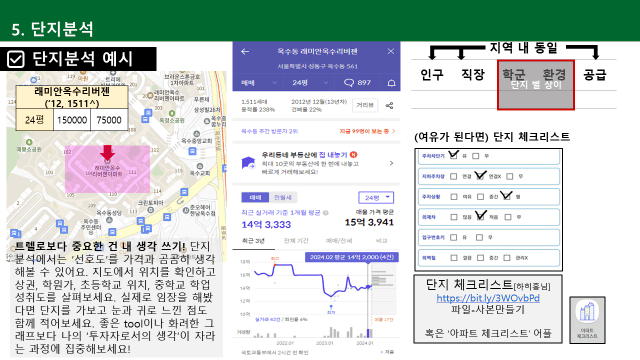Click the 옥수중앙교회 marker on the map

[197, 134]
